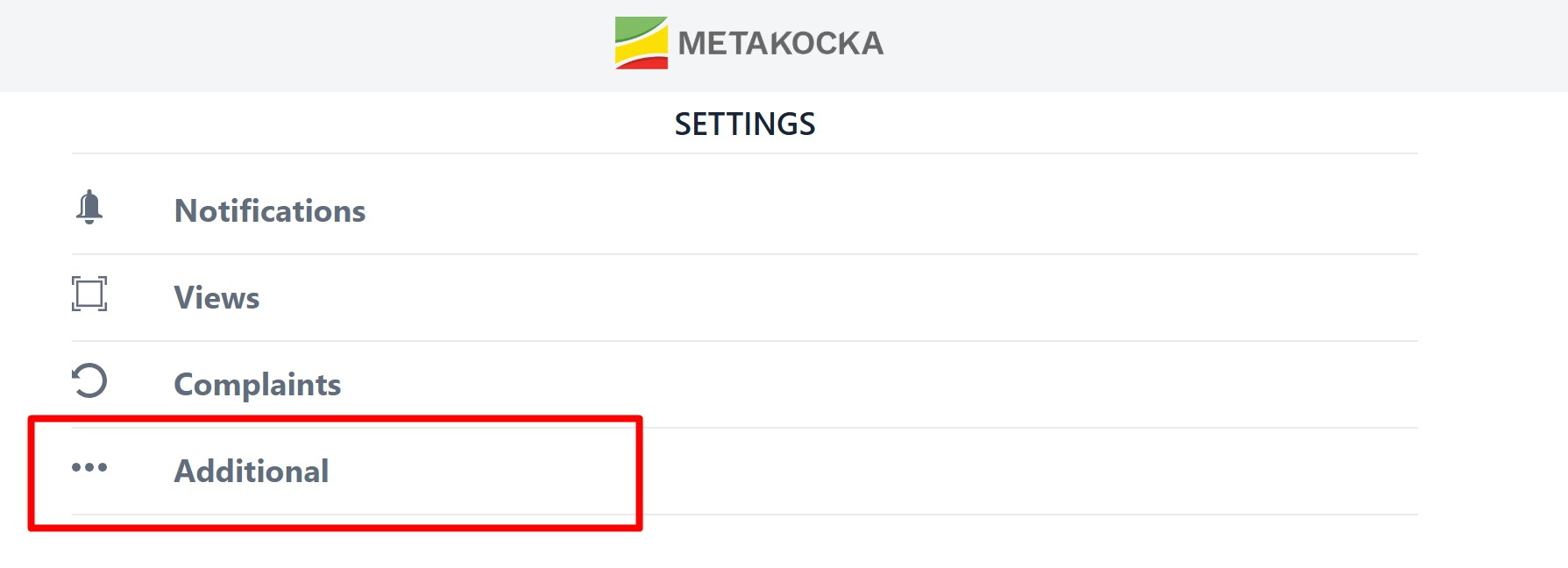The height and width of the screenshot is (568, 1568).
Task: Select the Complaints menu label
Action: pos(258,385)
